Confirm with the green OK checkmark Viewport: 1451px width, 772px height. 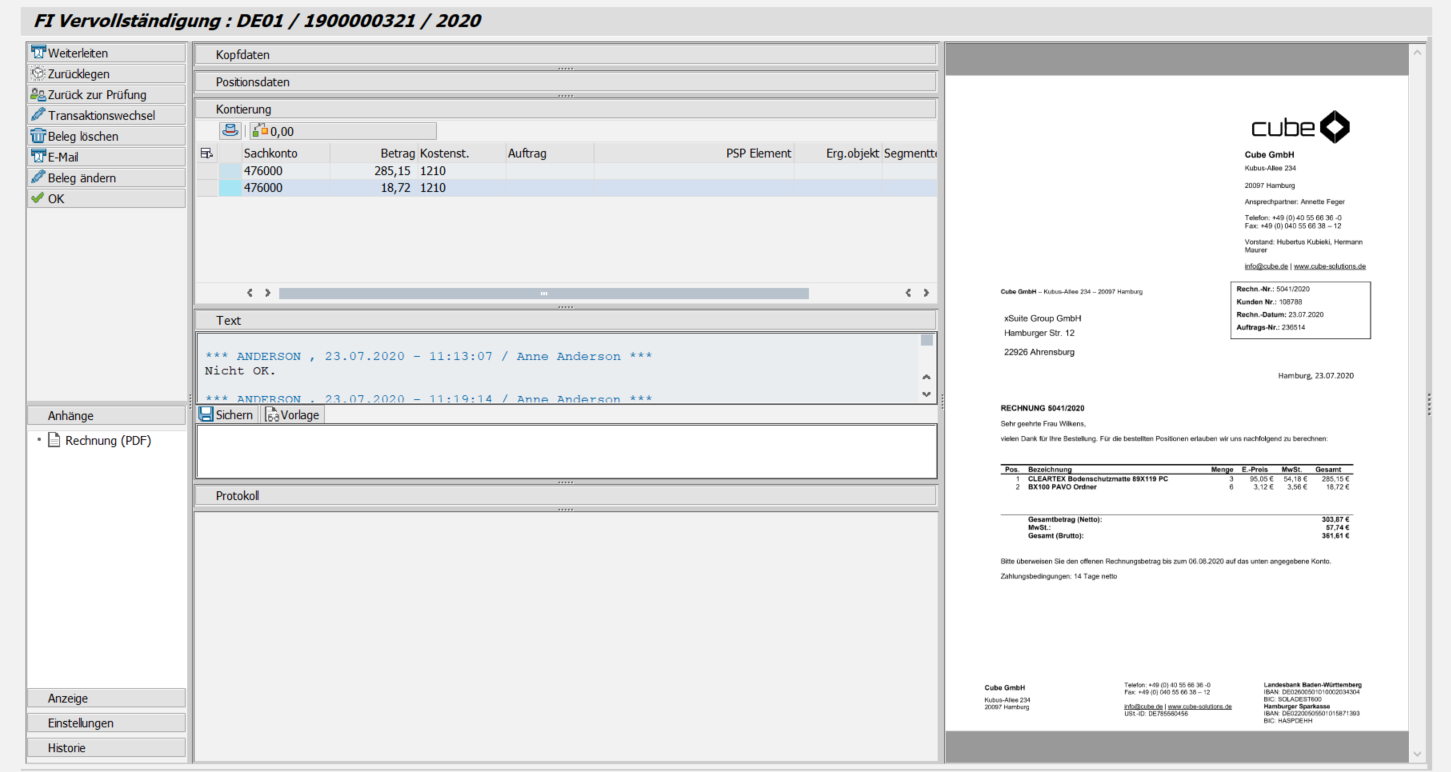click(105, 199)
